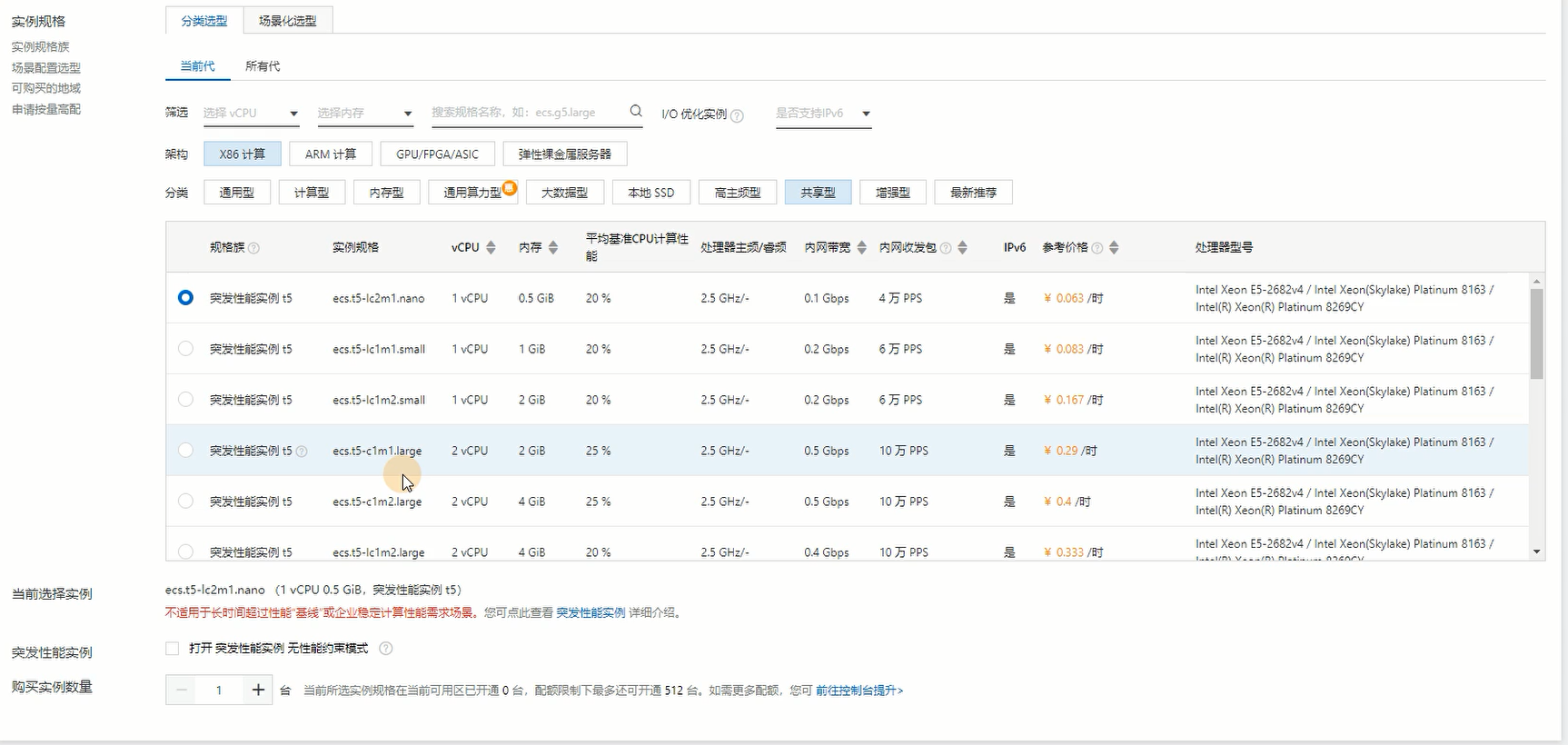Select ecs.t5-c1m1.large radio button
This screenshot has width=1568, height=745.
click(x=185, y=450)
